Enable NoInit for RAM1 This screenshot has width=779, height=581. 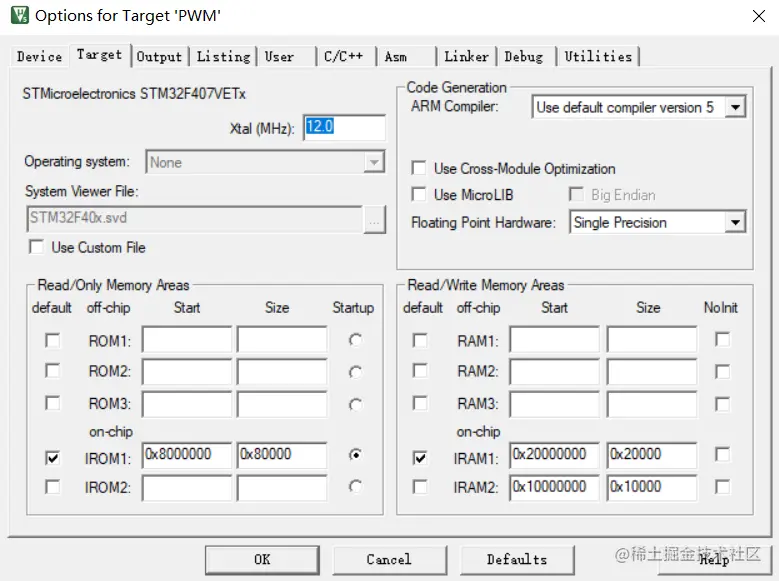(722, 339)
